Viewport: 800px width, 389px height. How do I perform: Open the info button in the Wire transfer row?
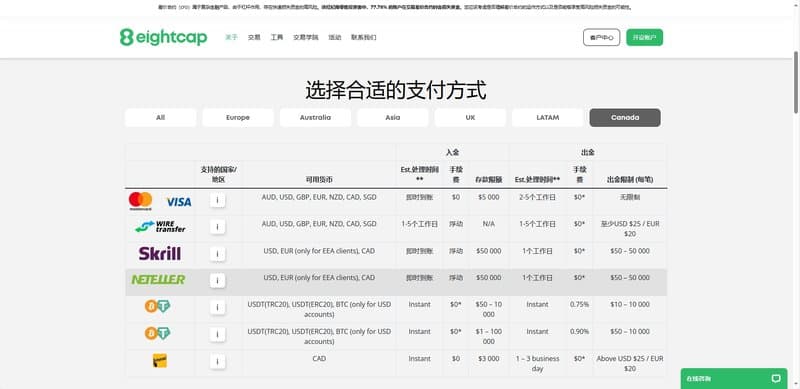point(217,227)
